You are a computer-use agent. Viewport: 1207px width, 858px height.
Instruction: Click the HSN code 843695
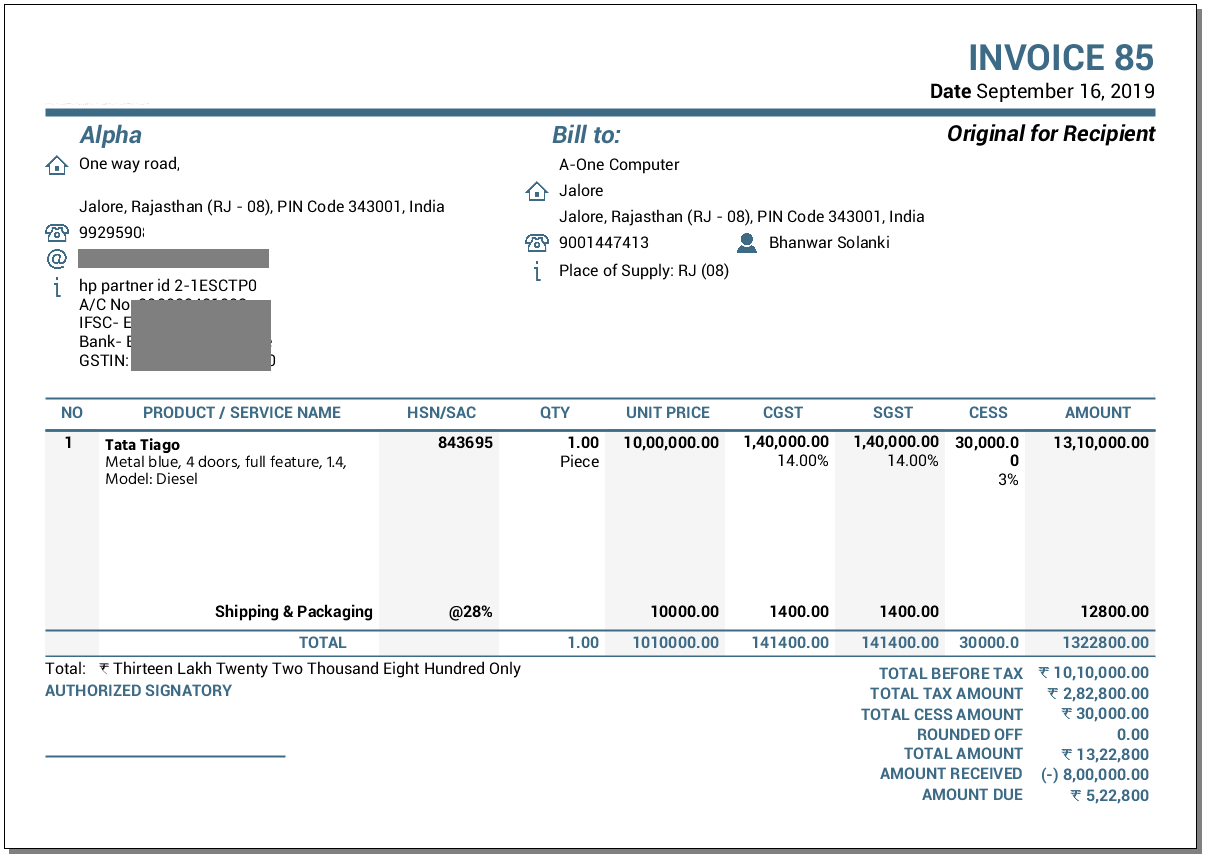[465, 443]
